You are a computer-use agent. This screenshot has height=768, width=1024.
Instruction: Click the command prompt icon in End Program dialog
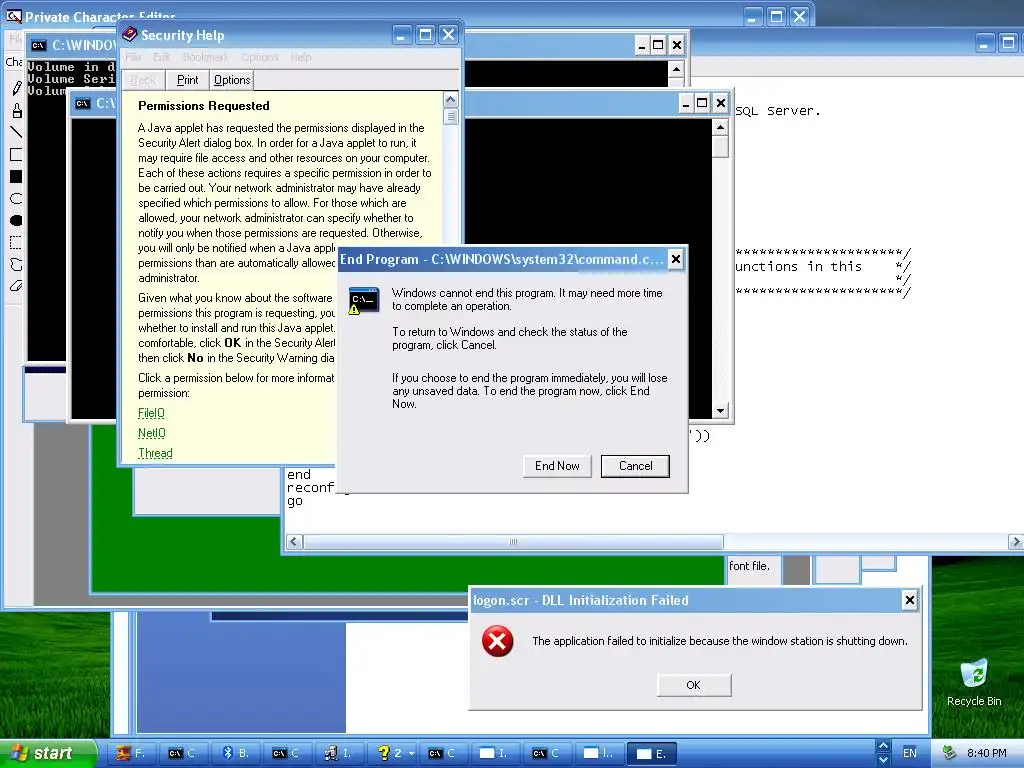pyautogui.click(x=364, y=300)
